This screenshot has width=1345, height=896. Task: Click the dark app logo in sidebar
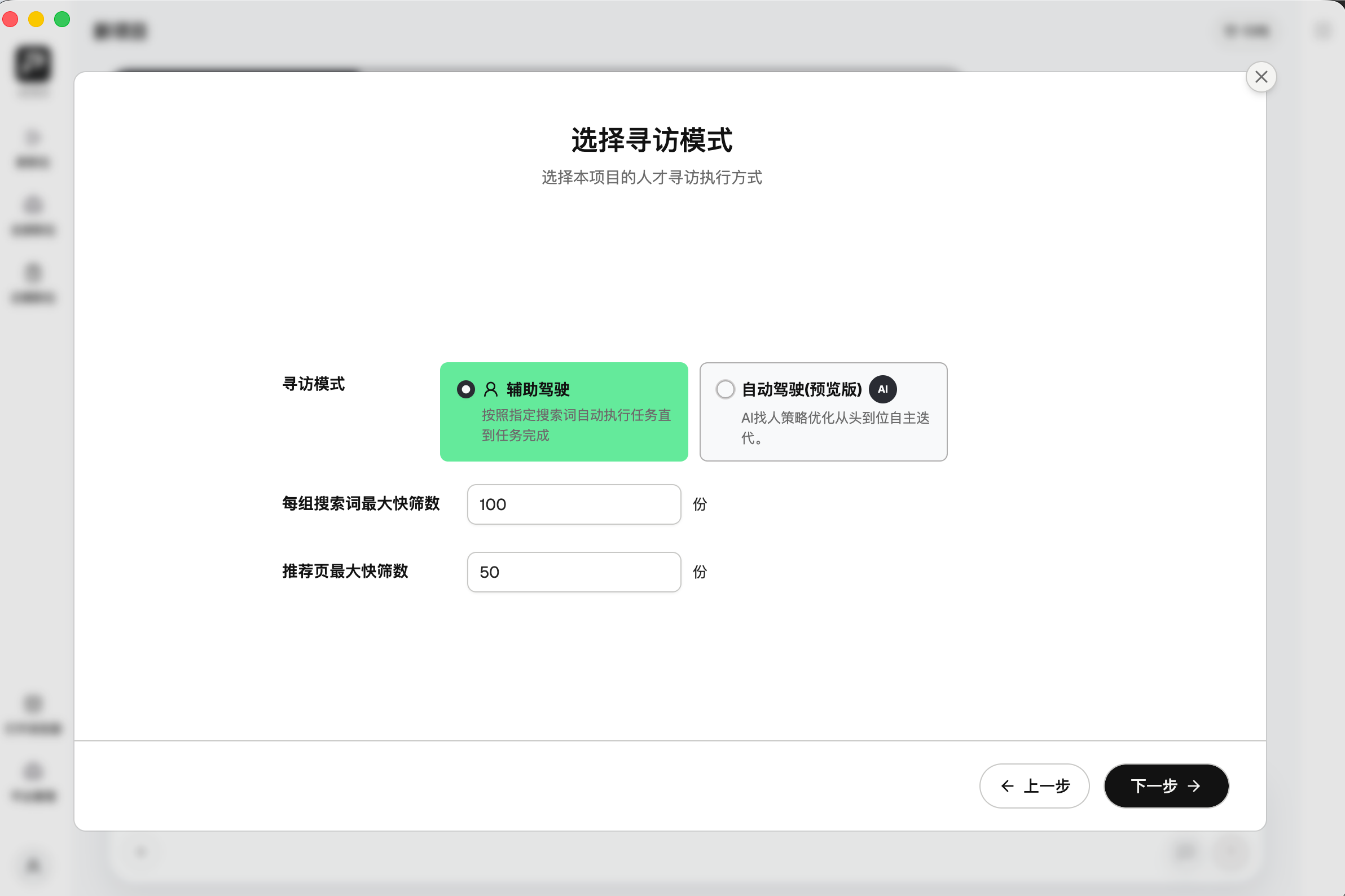(x=33, y=63)
